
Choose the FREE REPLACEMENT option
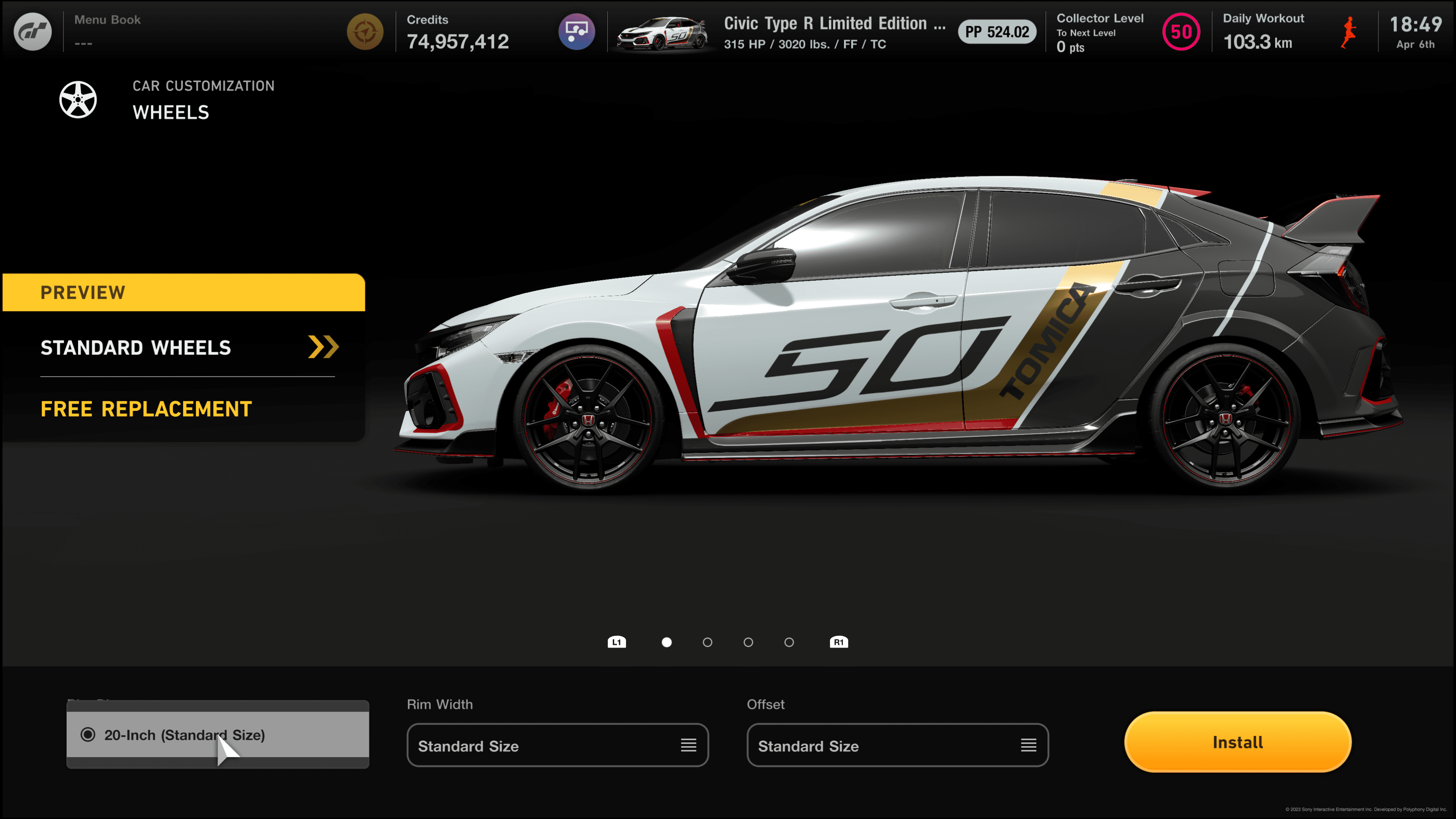pyautogui.click(x=146, y=409)
